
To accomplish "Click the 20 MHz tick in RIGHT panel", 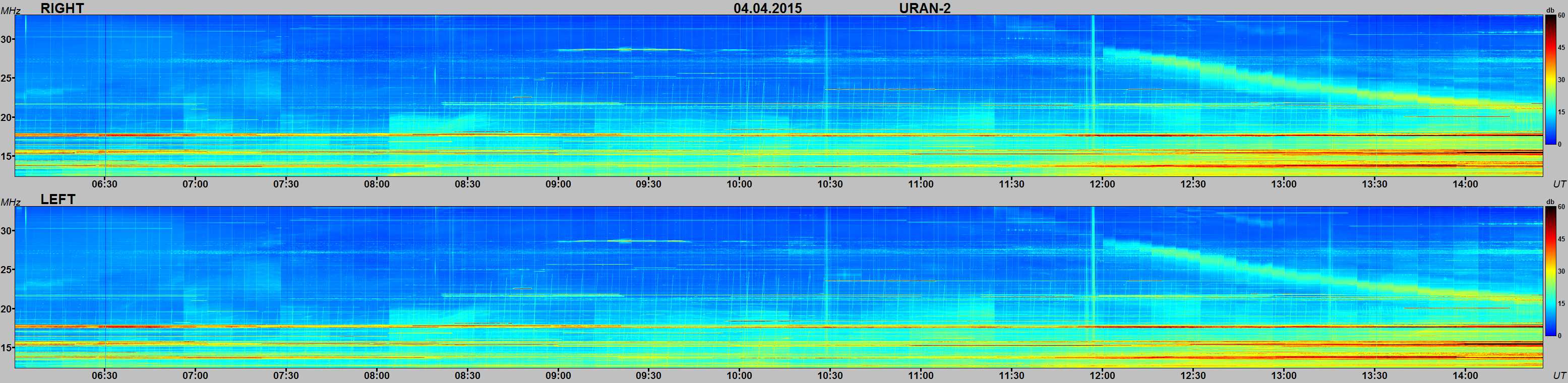I will (7, 117).
